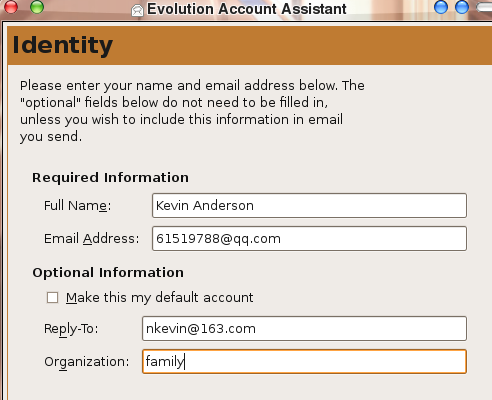
Task: Select the Reply-To field containing nkevin@163.com
Action: pyautogui.click(x=304, y=328)
